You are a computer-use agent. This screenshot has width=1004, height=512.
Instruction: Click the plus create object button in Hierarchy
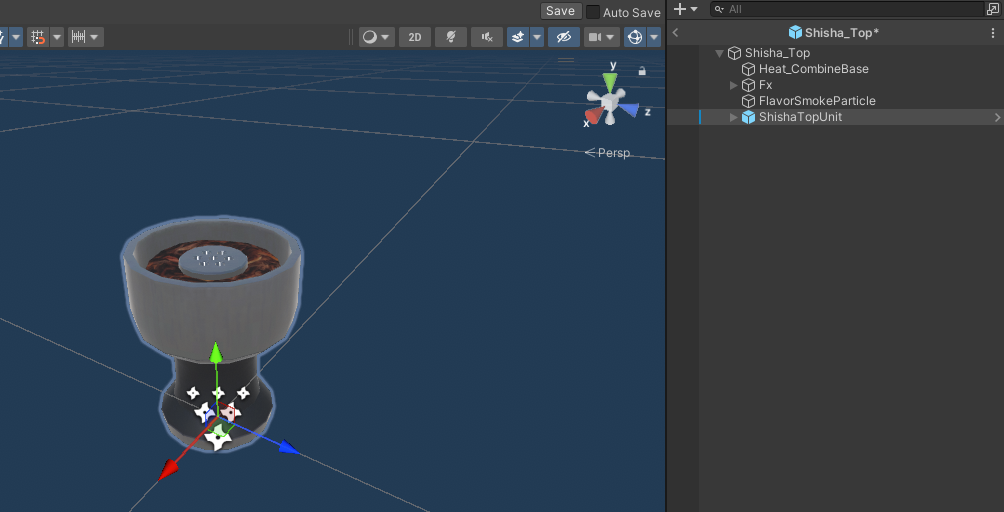pos(680,9)
